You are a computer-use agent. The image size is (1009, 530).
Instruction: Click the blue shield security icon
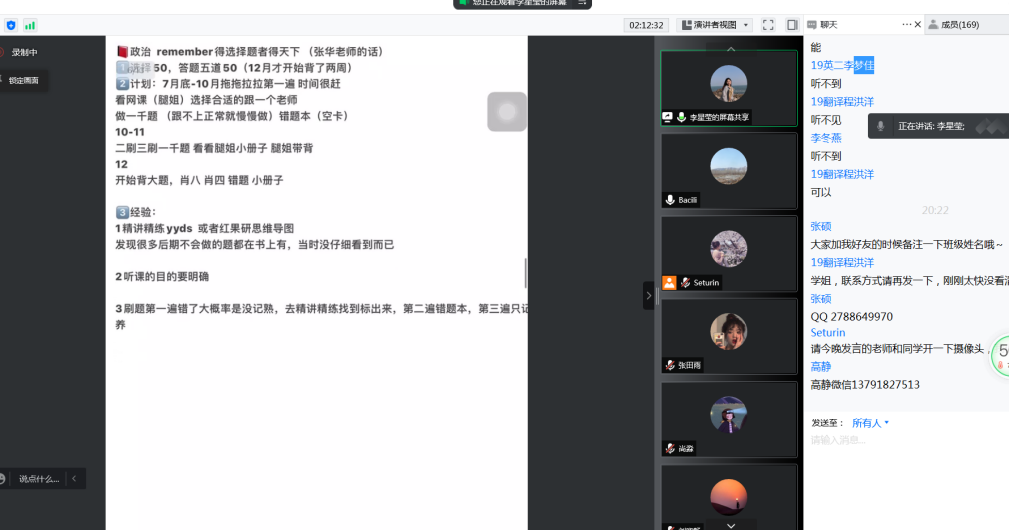tap(11, 25)
